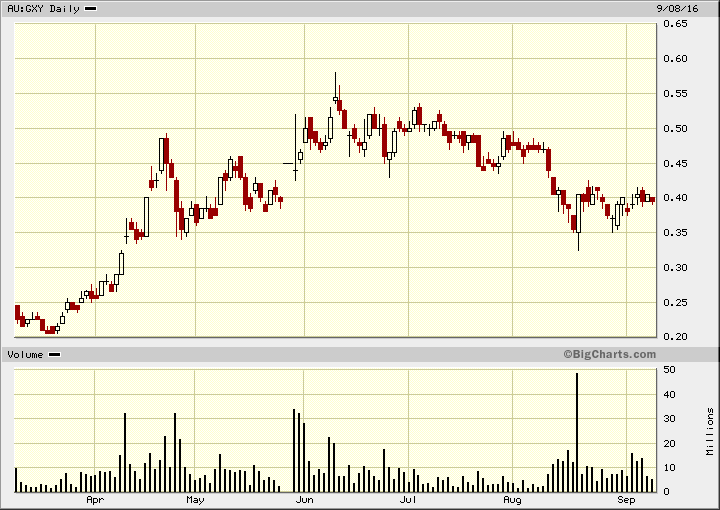This screenshot has height=510, width=720.
Task: Select the 0.55 price axis label
Action: tap(675, 94)
